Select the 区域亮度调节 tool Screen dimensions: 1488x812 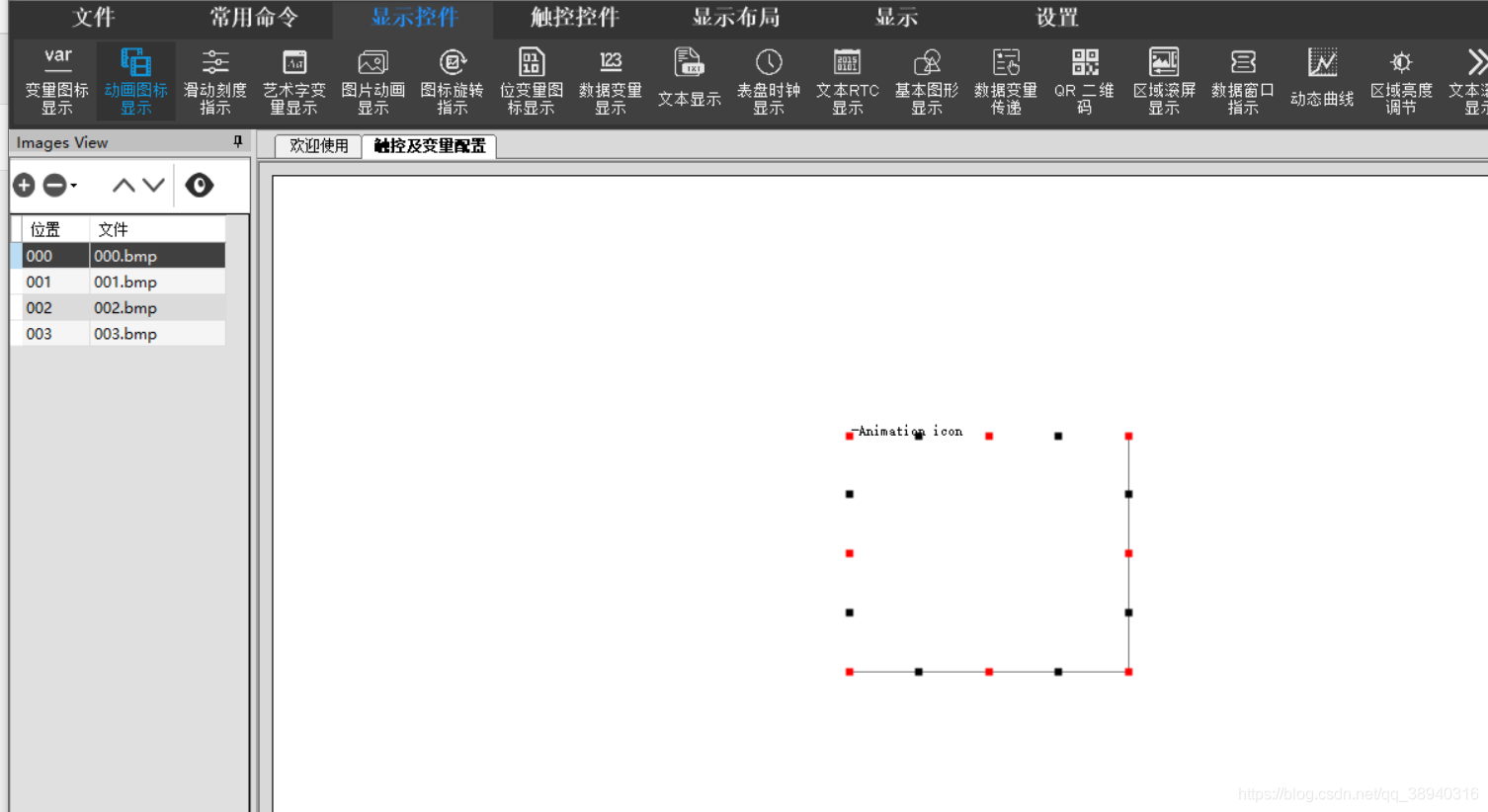tap(1401, 81)
